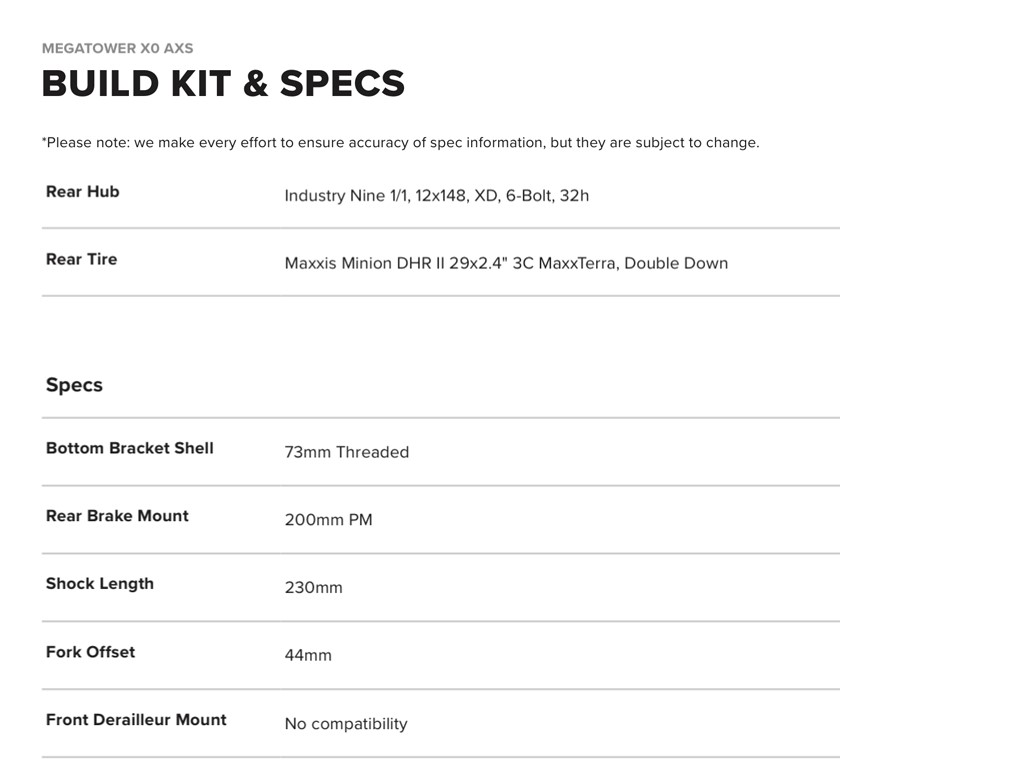The width and height of the screenshot is (1024, 768).
Task: Click the 'Front Derailleur Mount' label
Action: click(136, 720)
